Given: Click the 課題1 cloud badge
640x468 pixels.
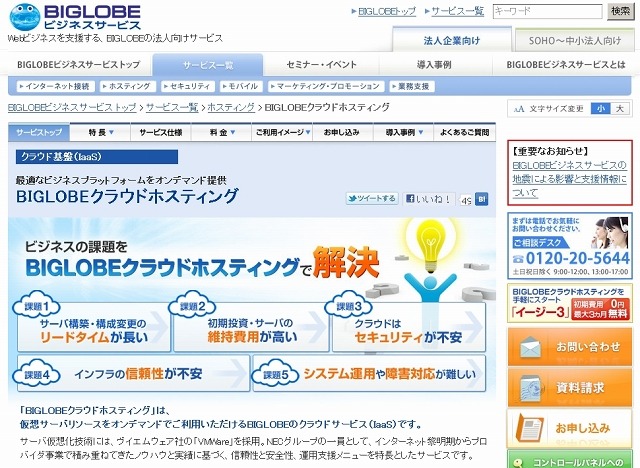Looking at the screenshot, I should (x=37, y=305).
